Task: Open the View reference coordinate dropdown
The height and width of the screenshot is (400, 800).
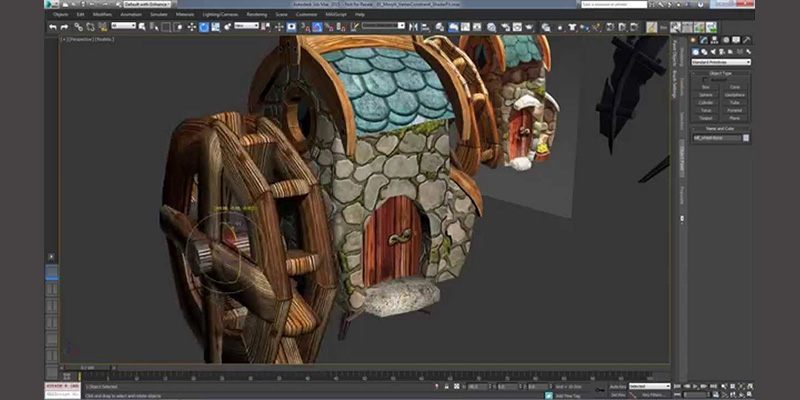Action: tap(246, 26)
